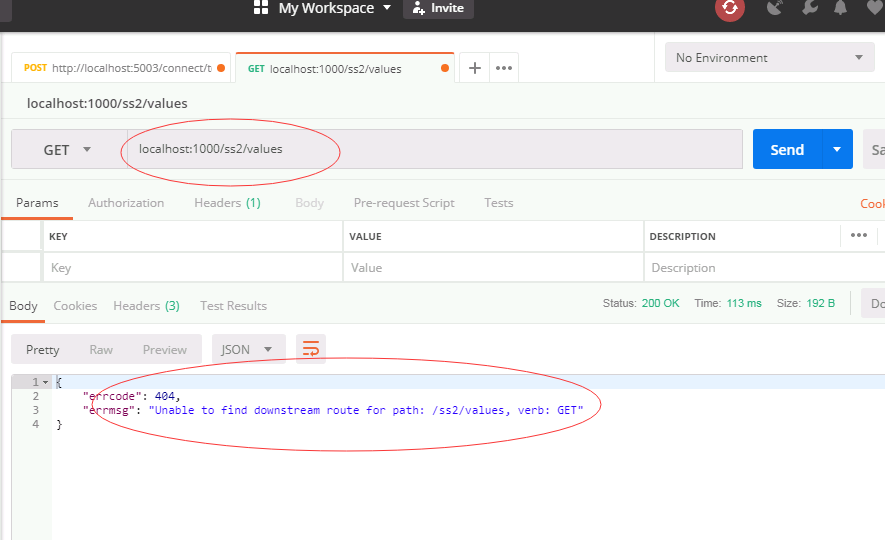Open the Authorization tab

(126, 203)
